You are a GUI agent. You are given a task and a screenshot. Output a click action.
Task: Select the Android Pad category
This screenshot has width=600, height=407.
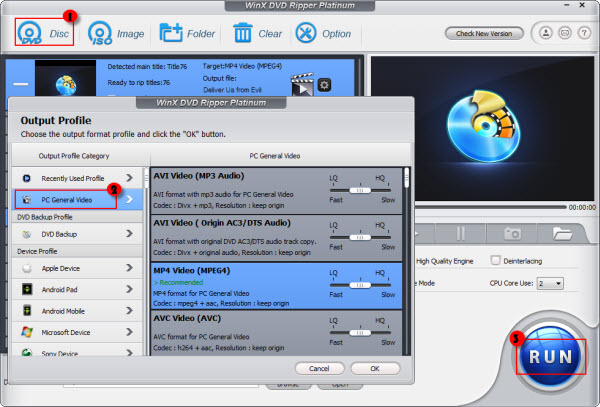point(77,290)
